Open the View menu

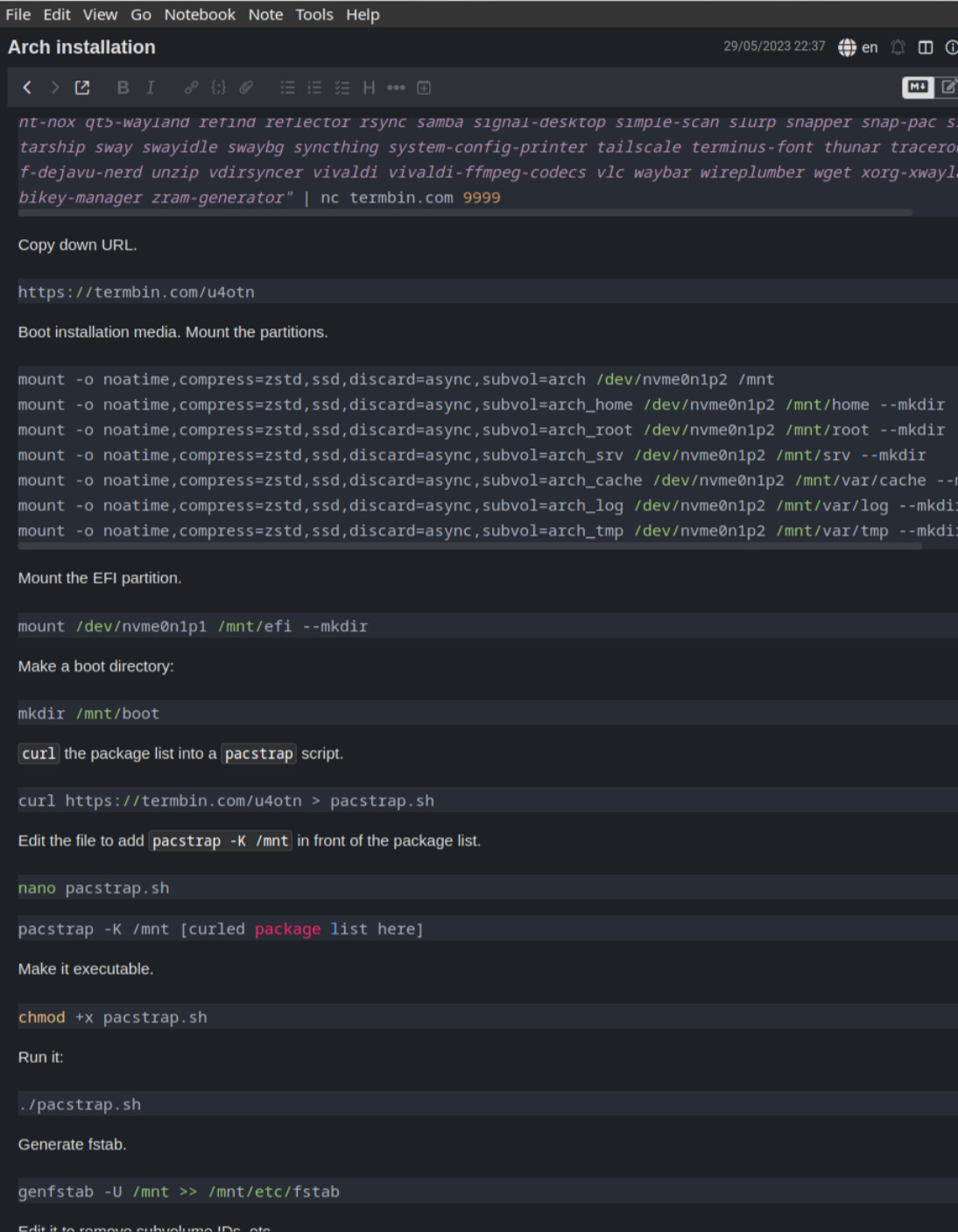click(101, 15)
